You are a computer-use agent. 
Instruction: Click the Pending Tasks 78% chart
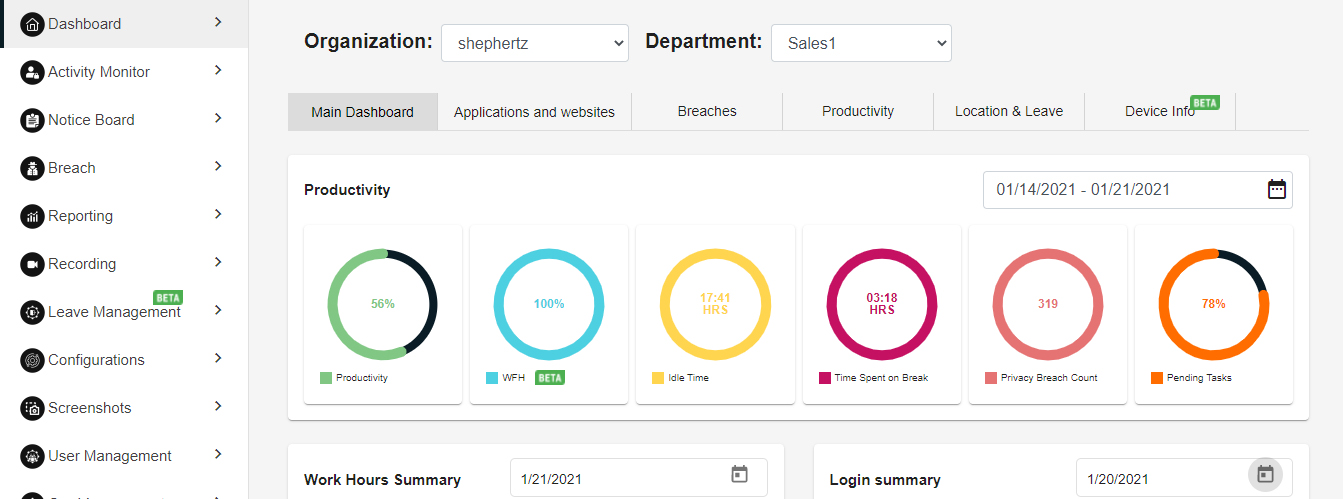[x=1214, y=304]
